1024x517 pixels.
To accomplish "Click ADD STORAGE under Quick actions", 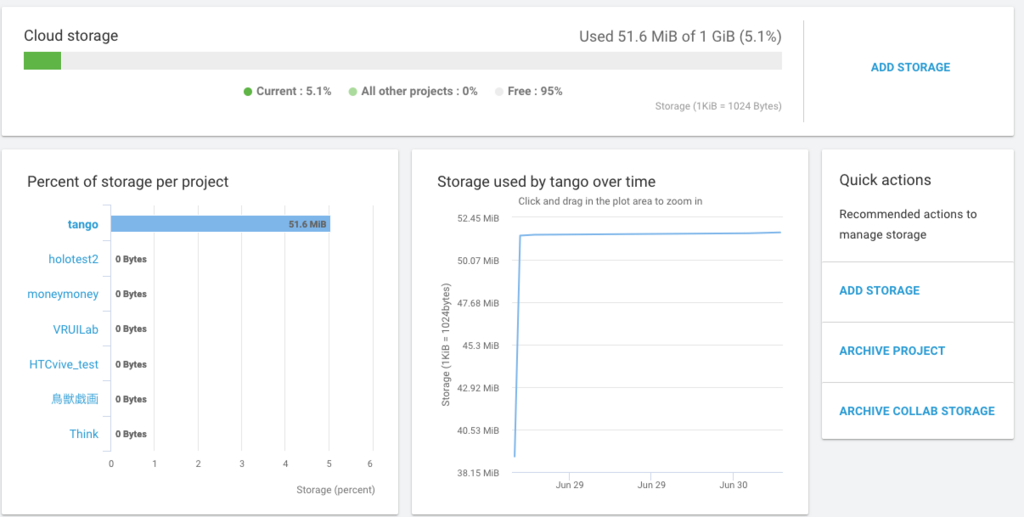I will (879, 291).
